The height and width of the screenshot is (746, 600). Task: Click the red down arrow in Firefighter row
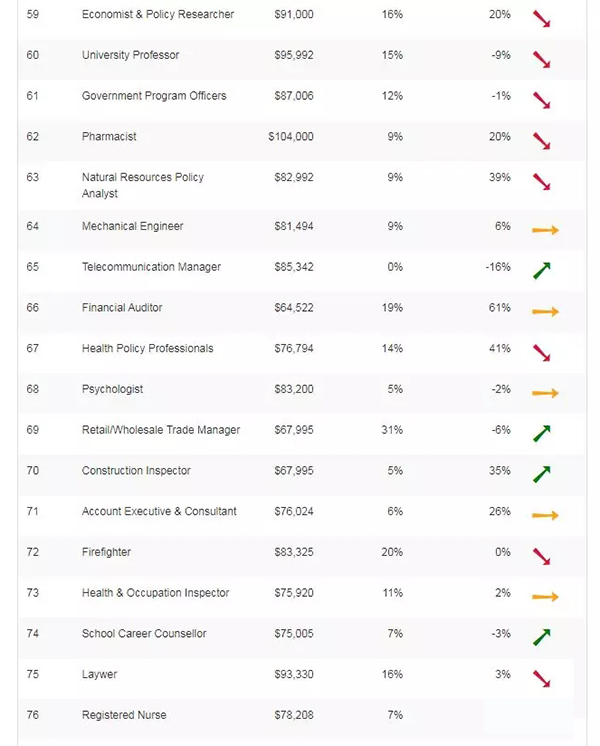pos(541,556)
